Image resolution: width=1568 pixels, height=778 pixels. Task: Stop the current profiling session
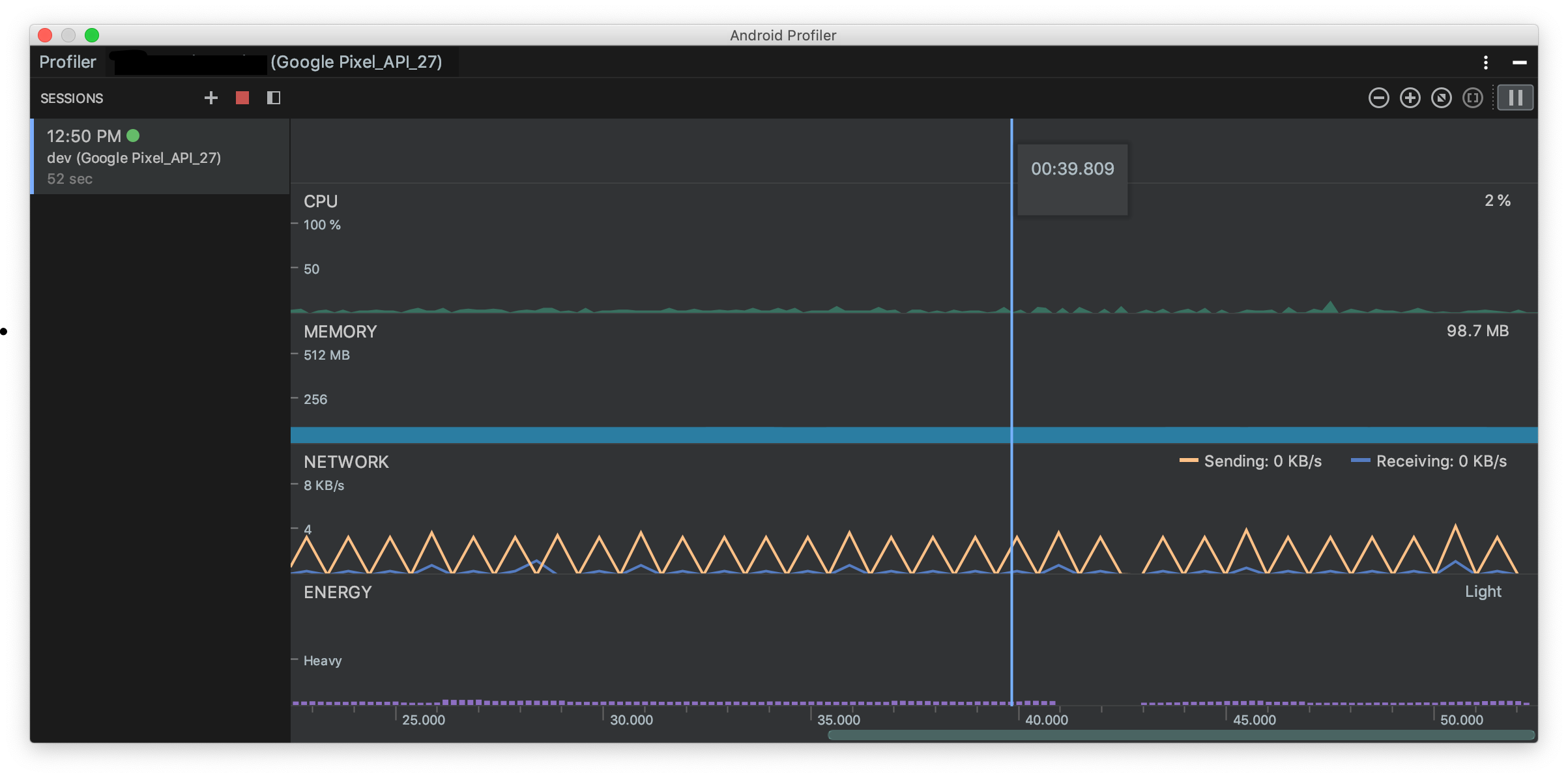(x=242, y=98)
